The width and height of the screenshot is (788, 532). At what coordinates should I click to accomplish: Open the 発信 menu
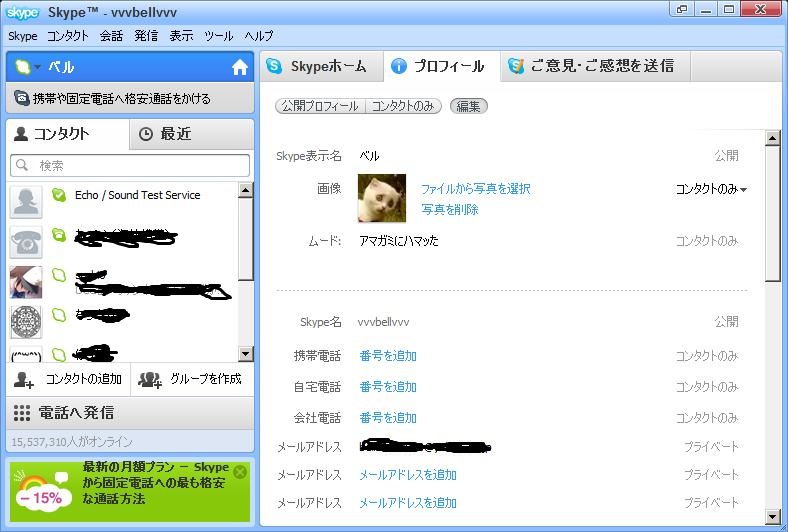146,36
